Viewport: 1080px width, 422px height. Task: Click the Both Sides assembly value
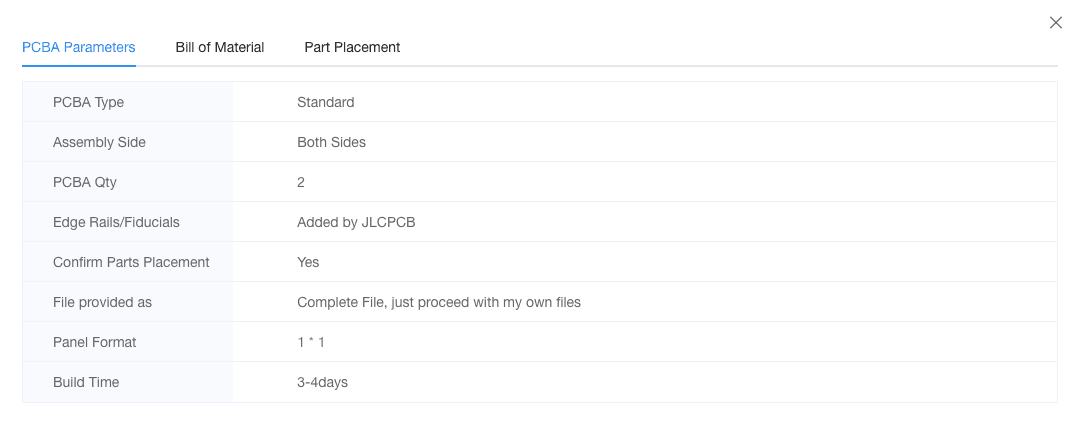331,142
